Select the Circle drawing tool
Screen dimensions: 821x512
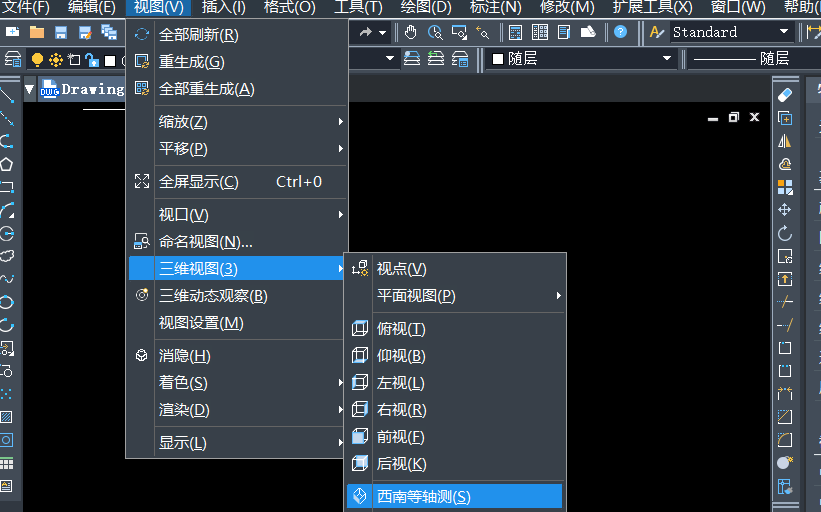(x=7, y=233)
